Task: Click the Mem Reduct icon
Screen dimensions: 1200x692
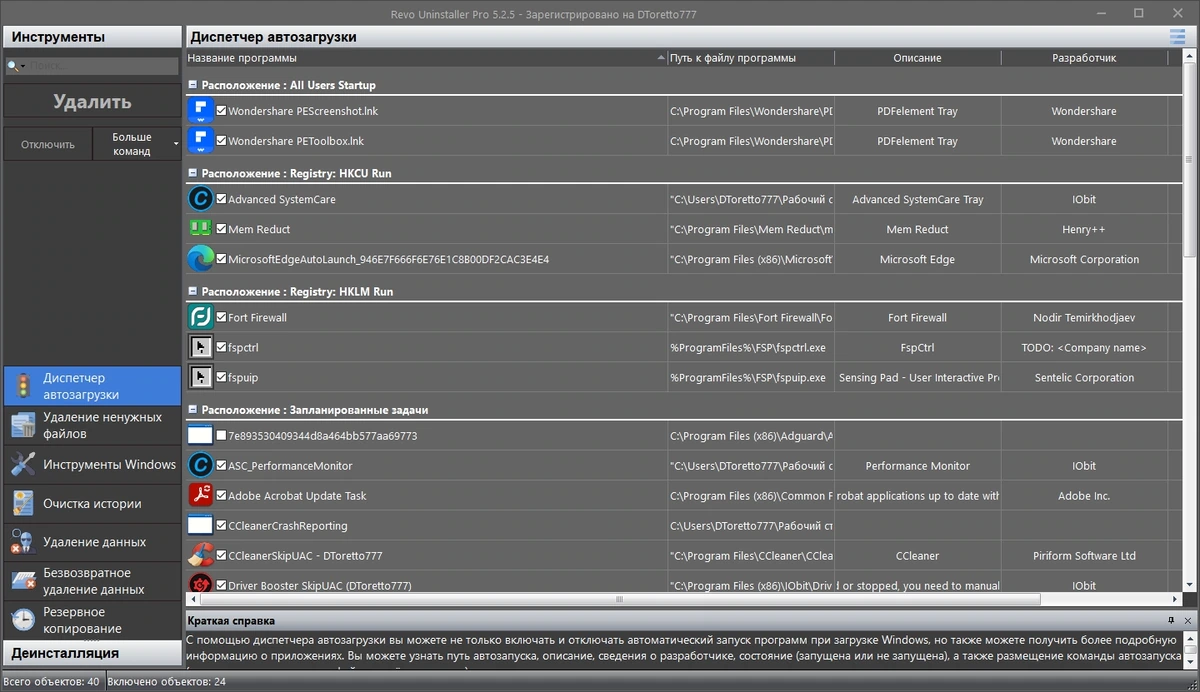Action: [x=201, y=229]
